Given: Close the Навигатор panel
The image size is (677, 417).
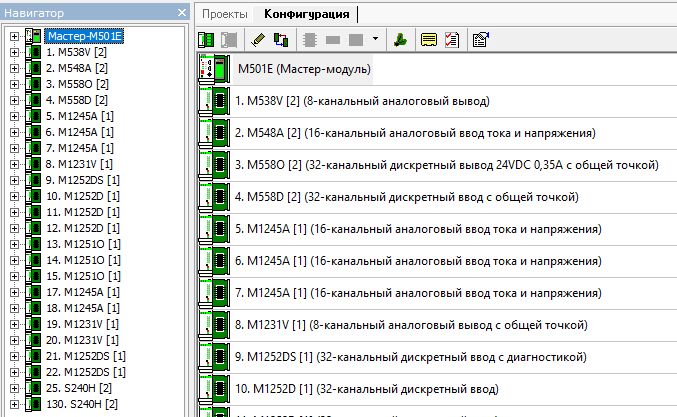Looking at the screenshot, I should (182, 13).
